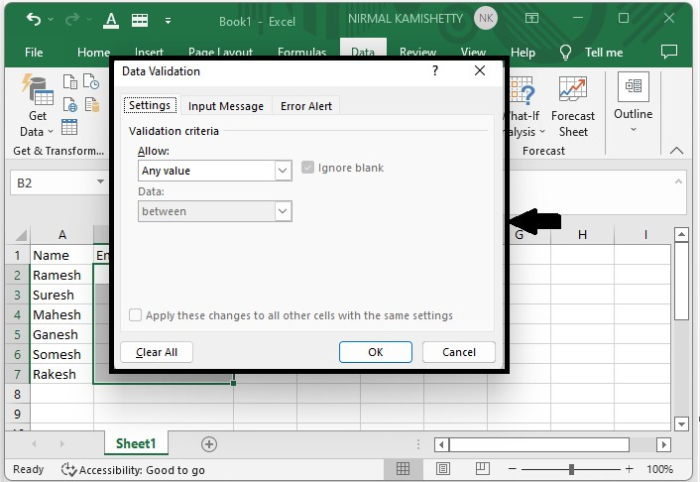This screenshot has width=700, height=482.
Task: Select column H header
Action: click(582, 235)
